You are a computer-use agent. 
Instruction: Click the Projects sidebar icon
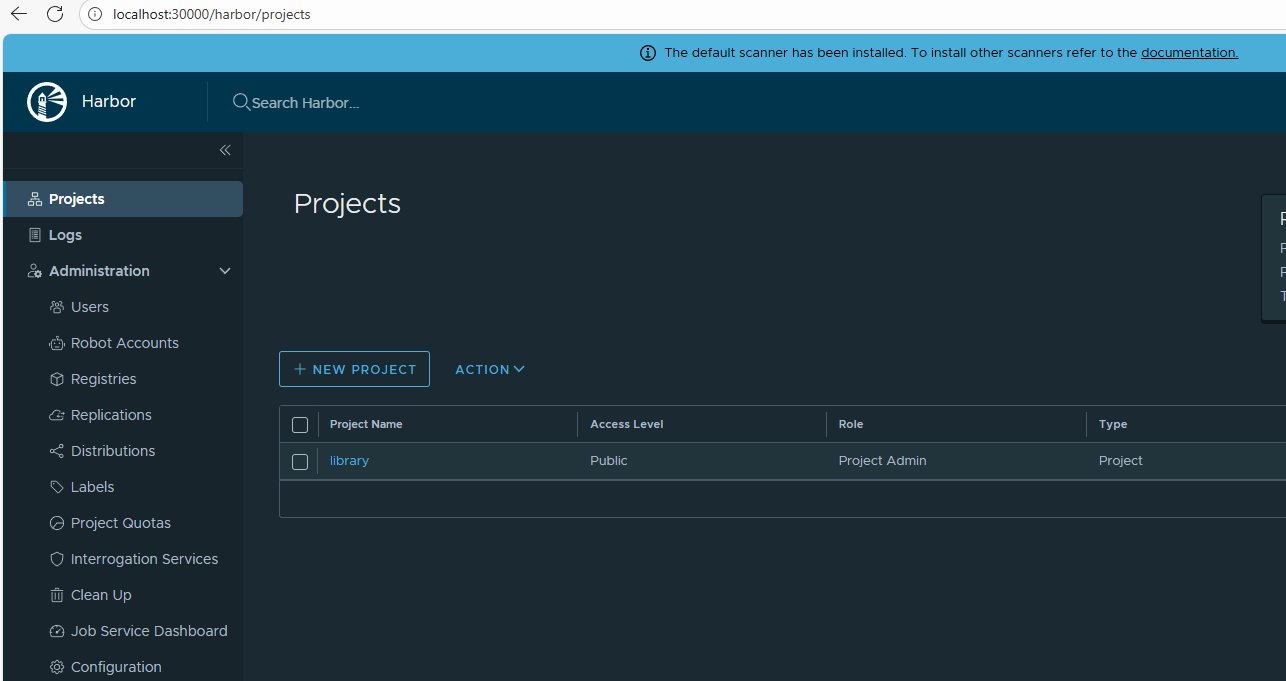(35, 199)
